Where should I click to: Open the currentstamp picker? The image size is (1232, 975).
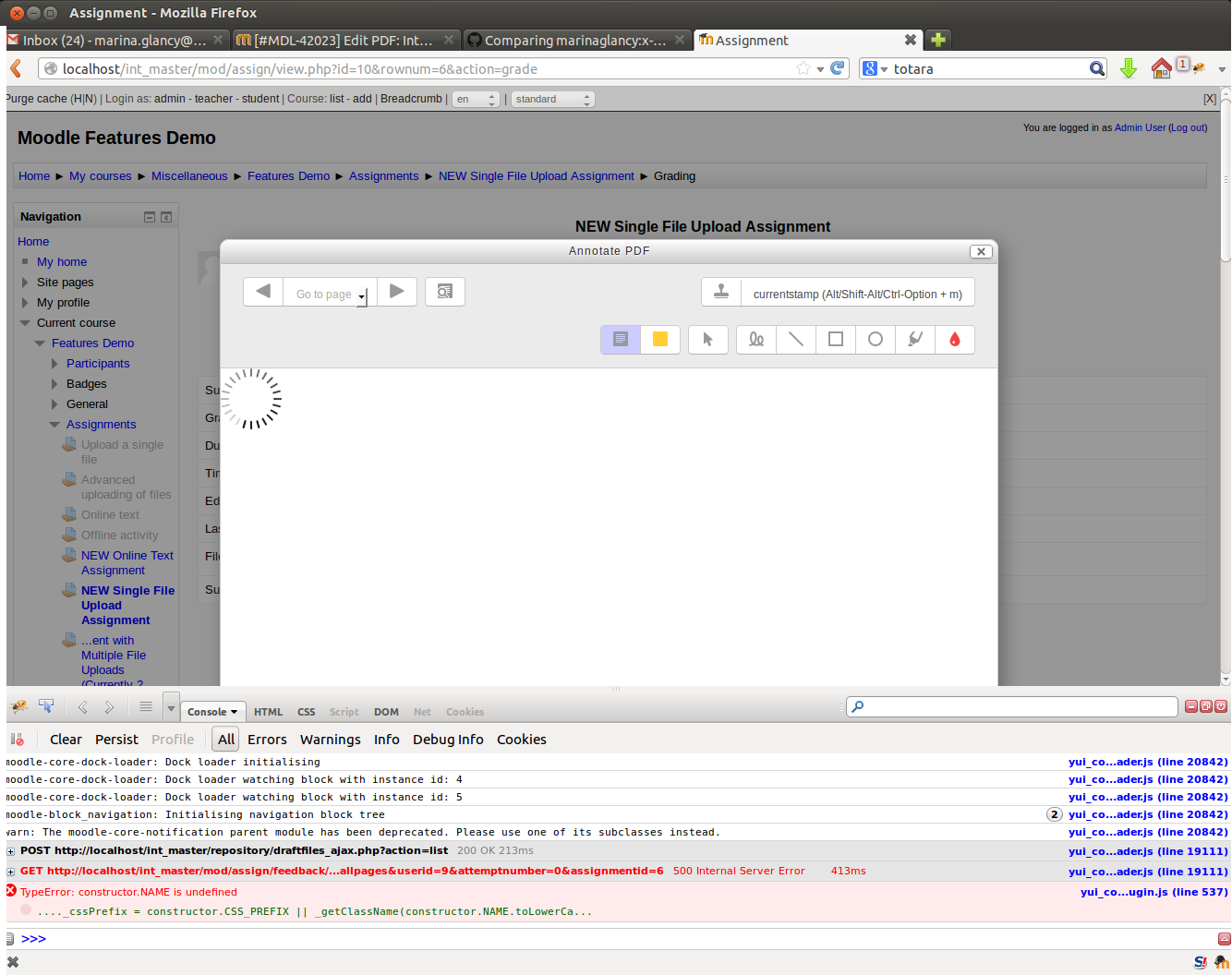(857, 294)
